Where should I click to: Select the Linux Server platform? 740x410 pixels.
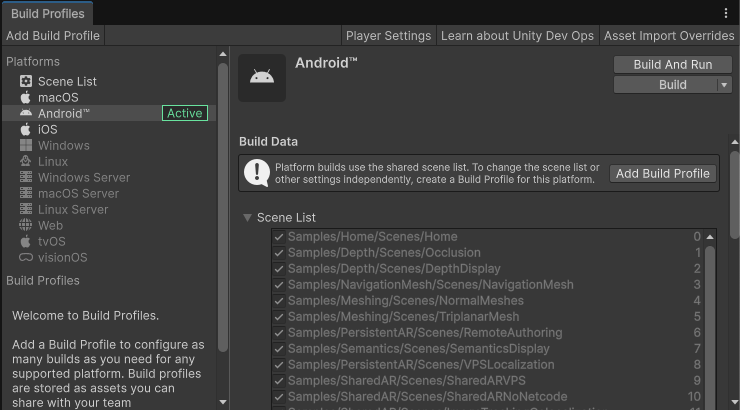[x=109, y=209]
